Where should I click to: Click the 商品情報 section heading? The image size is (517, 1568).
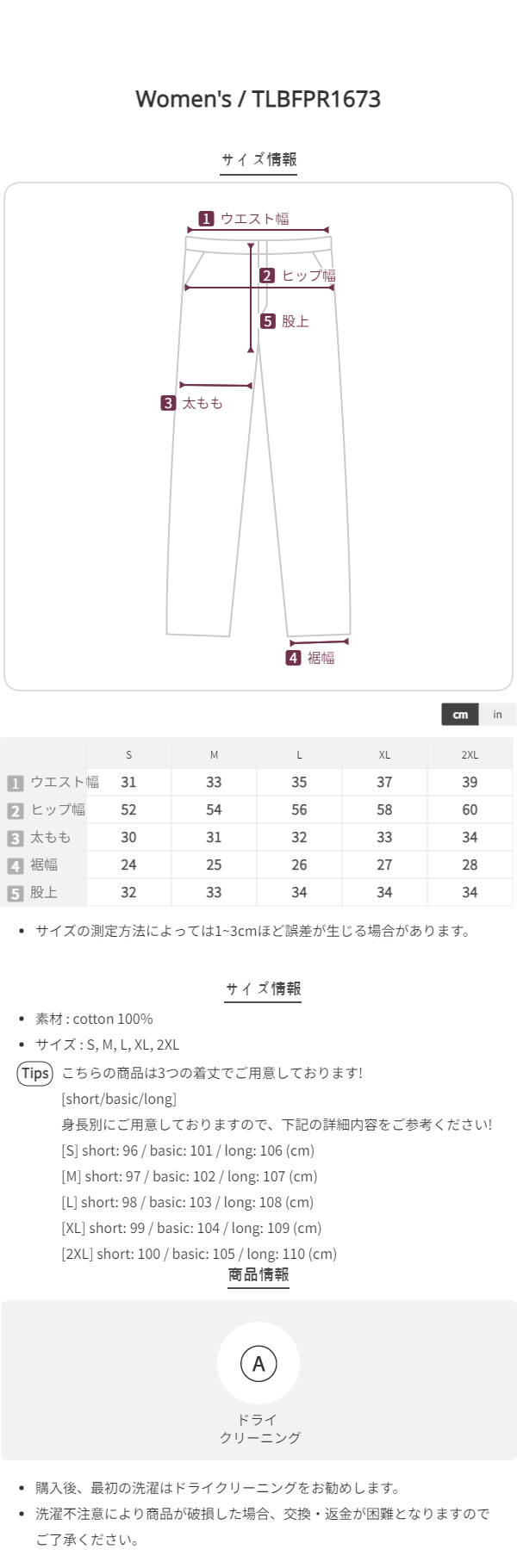[x=258, y=1274]
